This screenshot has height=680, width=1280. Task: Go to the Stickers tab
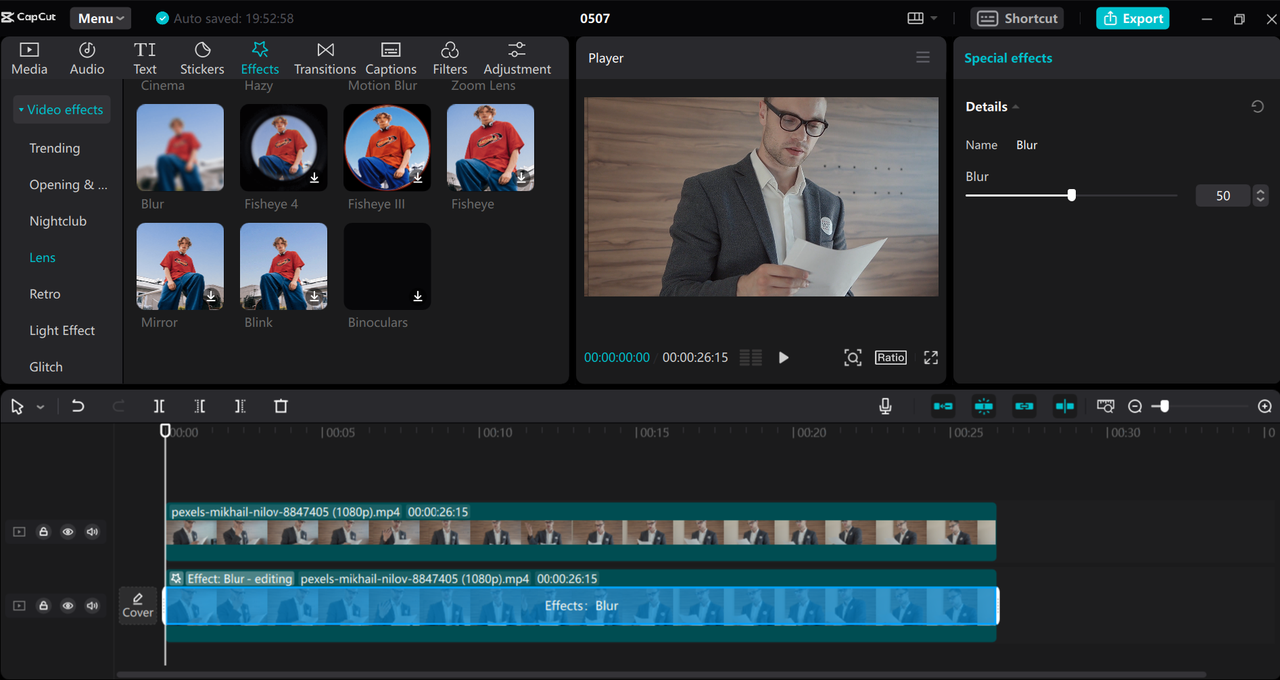[202, 59]
